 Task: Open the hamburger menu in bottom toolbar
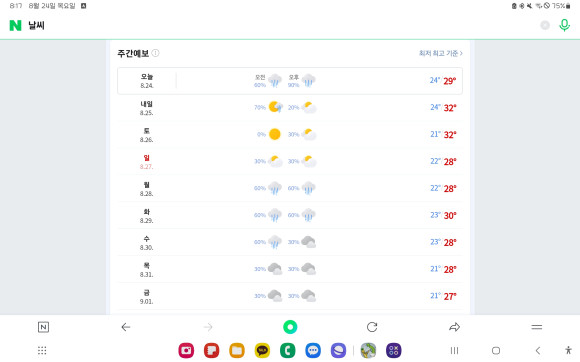(536, 327)
